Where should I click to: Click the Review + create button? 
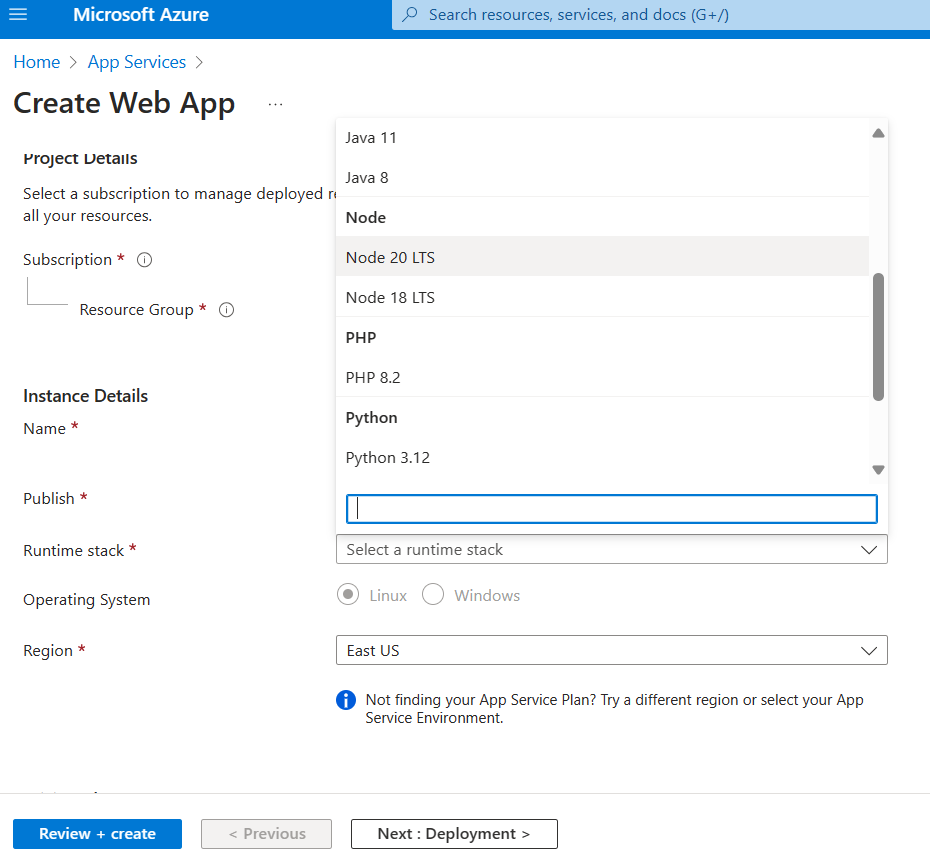[x=97, y=834]
